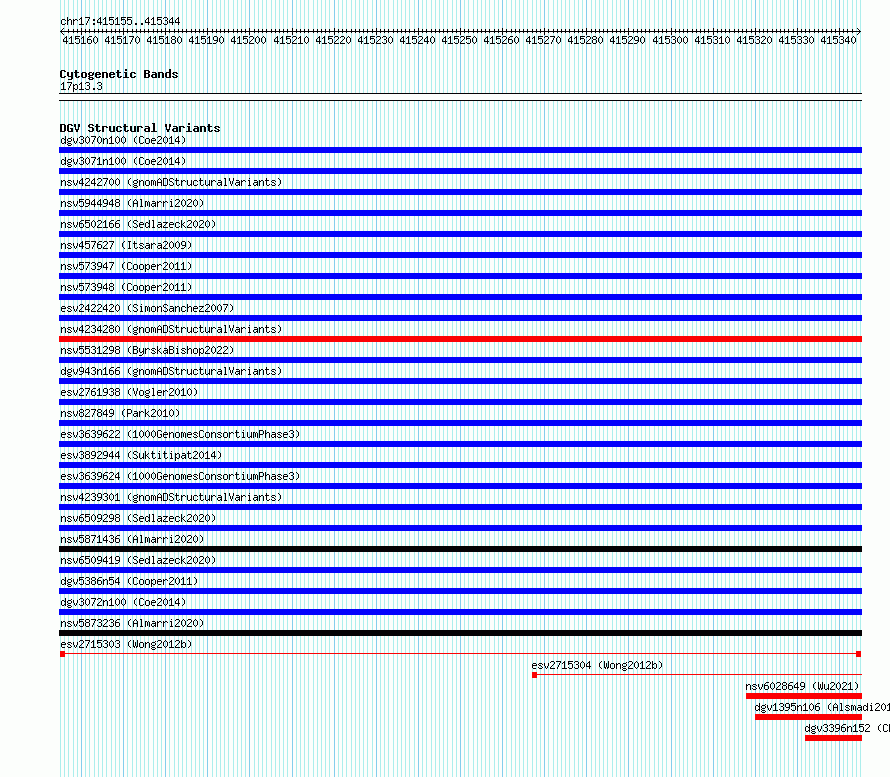Open esv3639624 (1000GenomesConsortiumPhase3) variant
Image resolution: width=890 pixels, height=777 pixels.
point(180,476)
